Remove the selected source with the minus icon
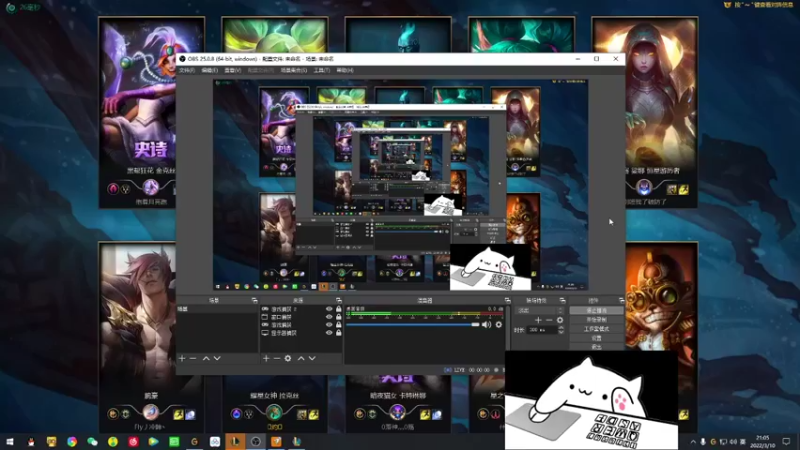Image resolution: width=800 pixels, height=450 pixels. (277, 359)
